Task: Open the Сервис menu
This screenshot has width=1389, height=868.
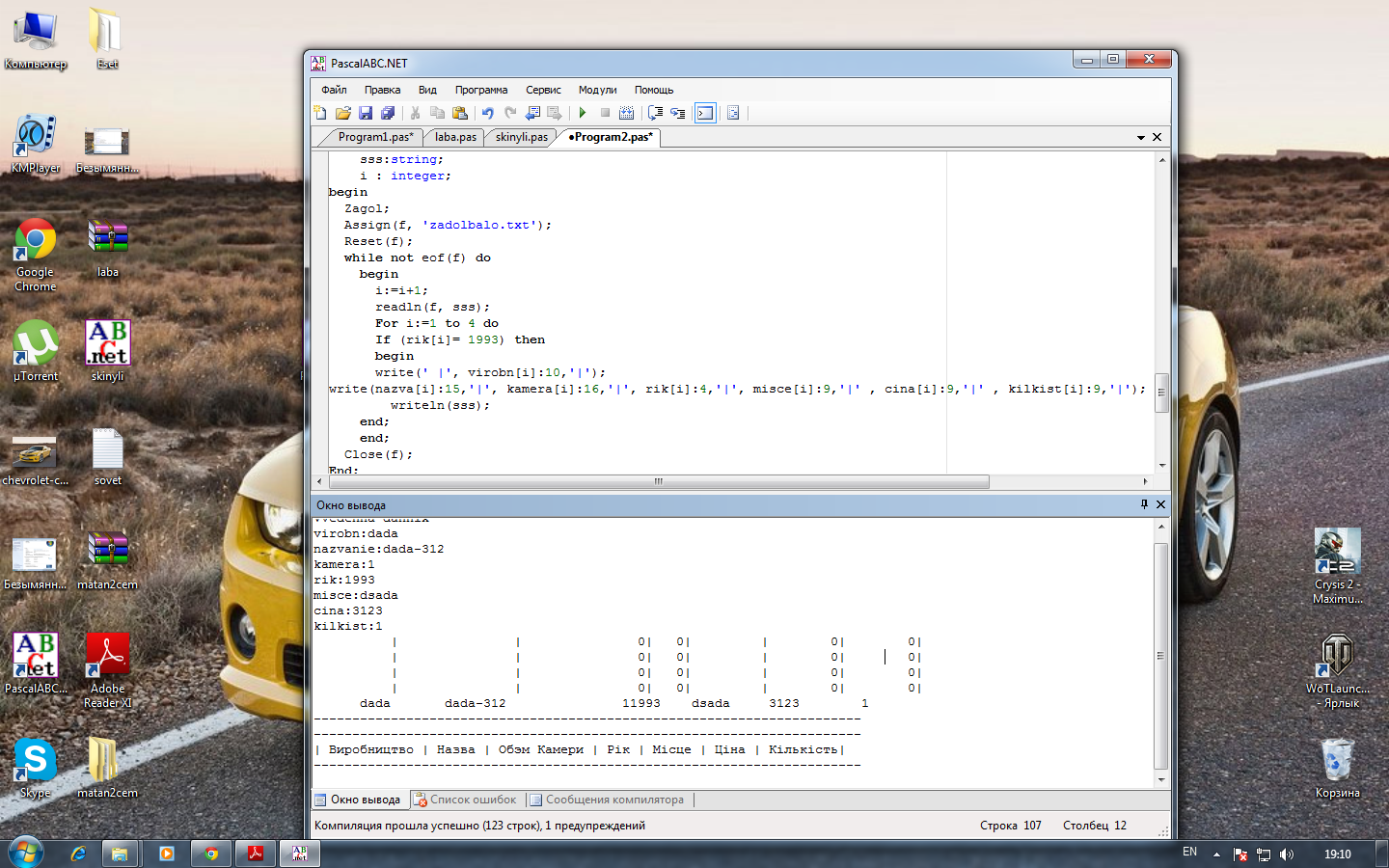Action: [x=543, y=90]
